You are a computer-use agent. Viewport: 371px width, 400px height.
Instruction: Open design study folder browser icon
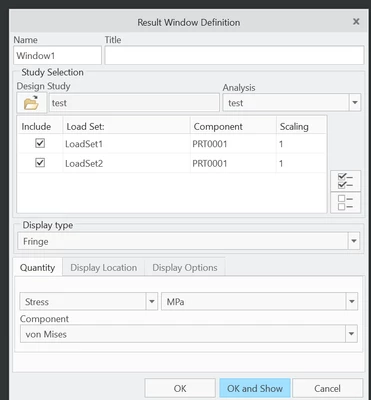31,103
